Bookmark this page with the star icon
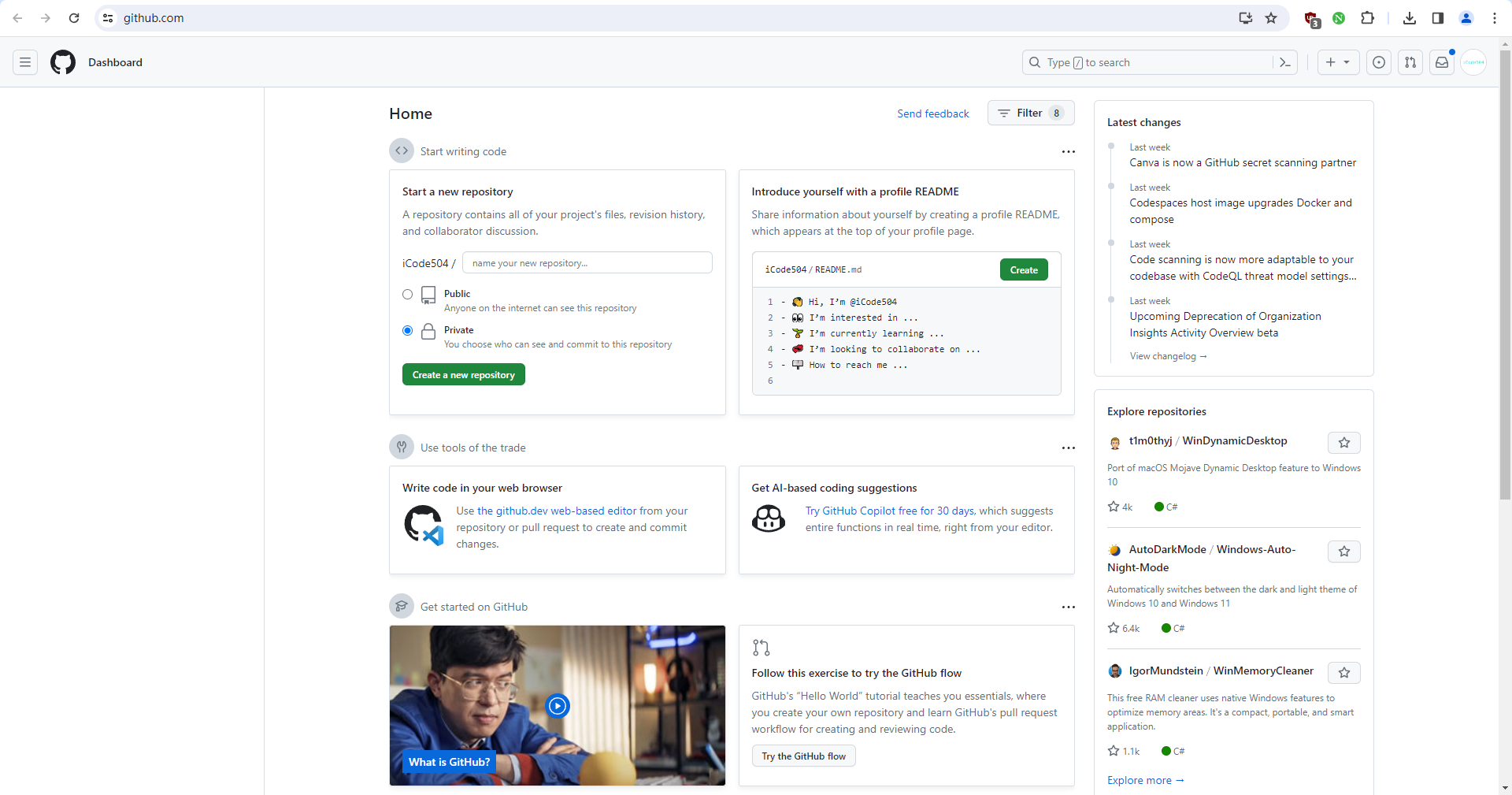 [x=1271, y=18]
